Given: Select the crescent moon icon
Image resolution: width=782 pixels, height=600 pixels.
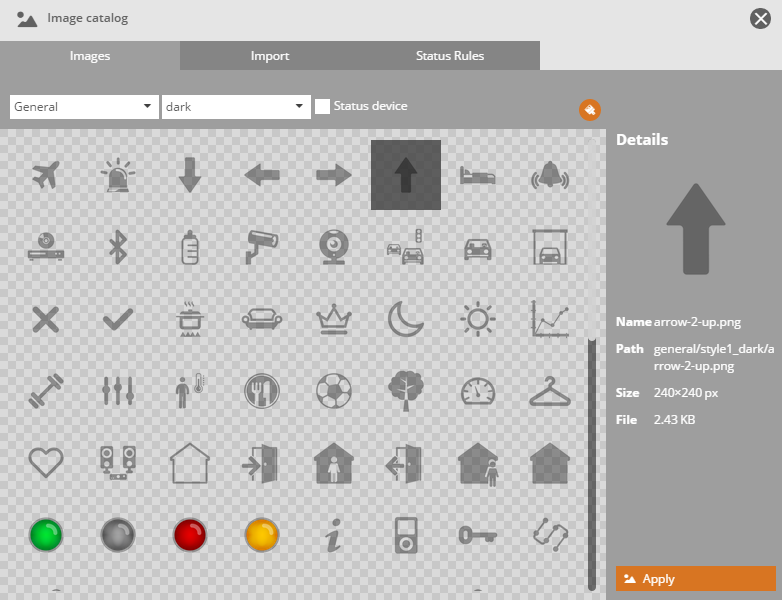Looking at the screenshot, I should pyautogui.click(x=405, y=319).
